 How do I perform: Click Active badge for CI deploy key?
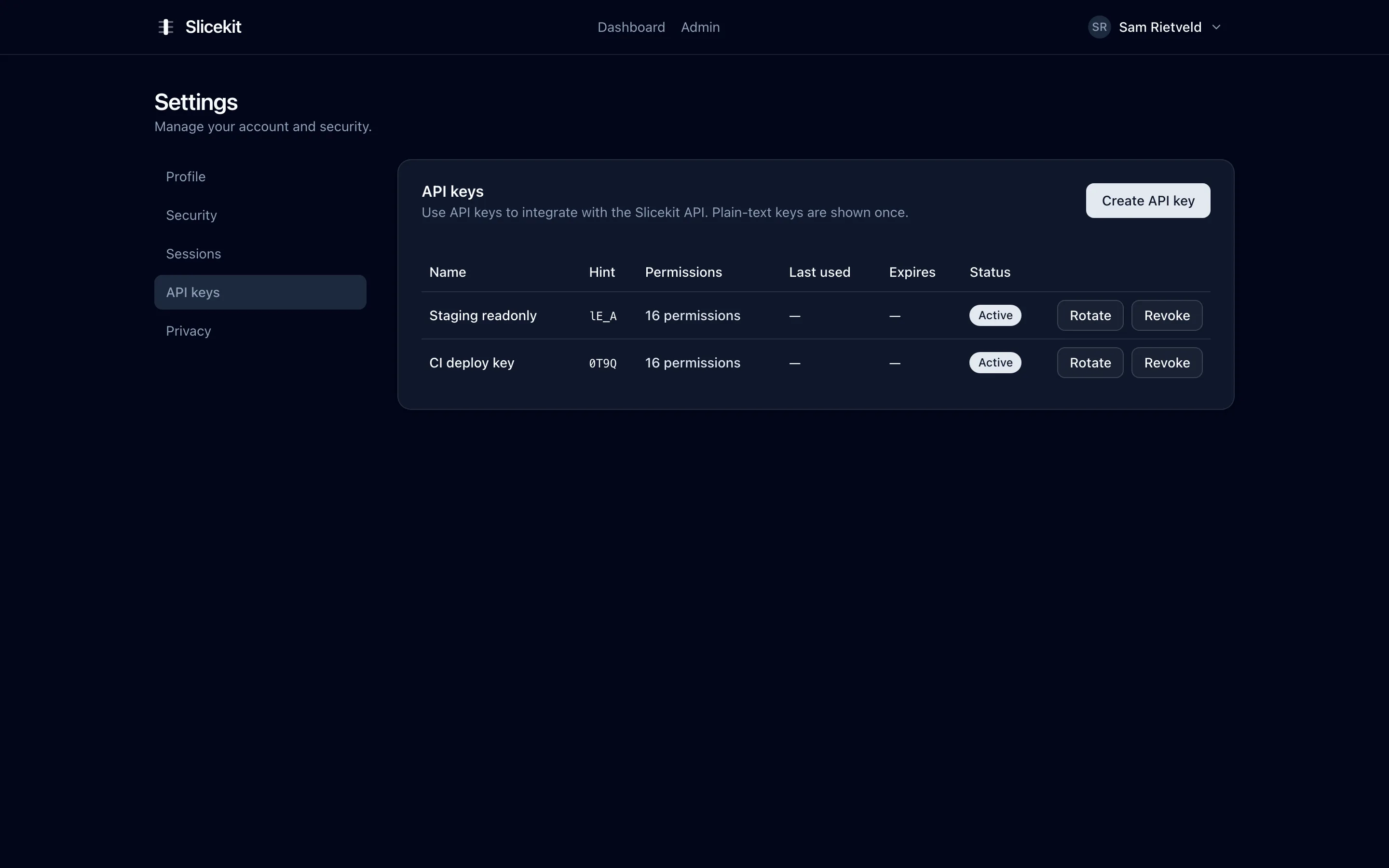click(x=995, y=363)
